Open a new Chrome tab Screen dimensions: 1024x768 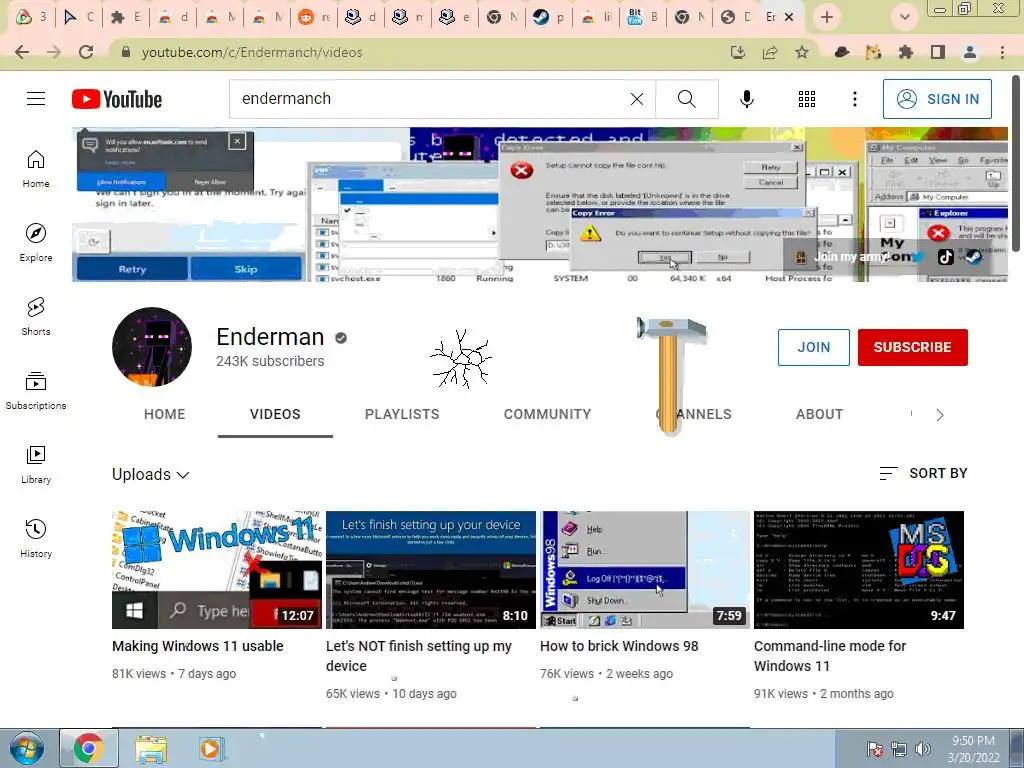(827, 17)
